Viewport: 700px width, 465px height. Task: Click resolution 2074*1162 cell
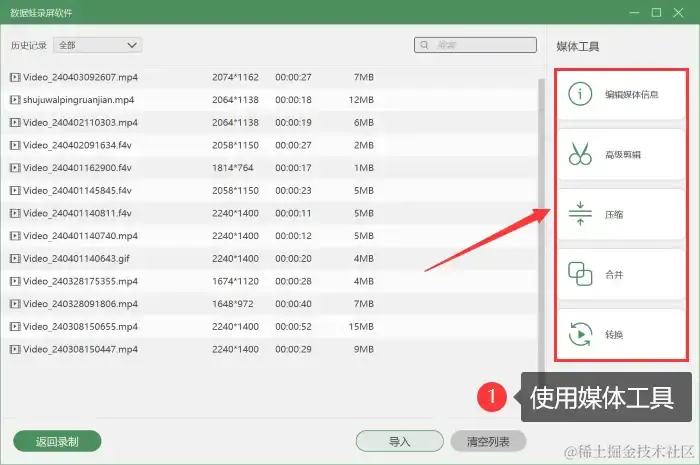(x=235, y=77)
